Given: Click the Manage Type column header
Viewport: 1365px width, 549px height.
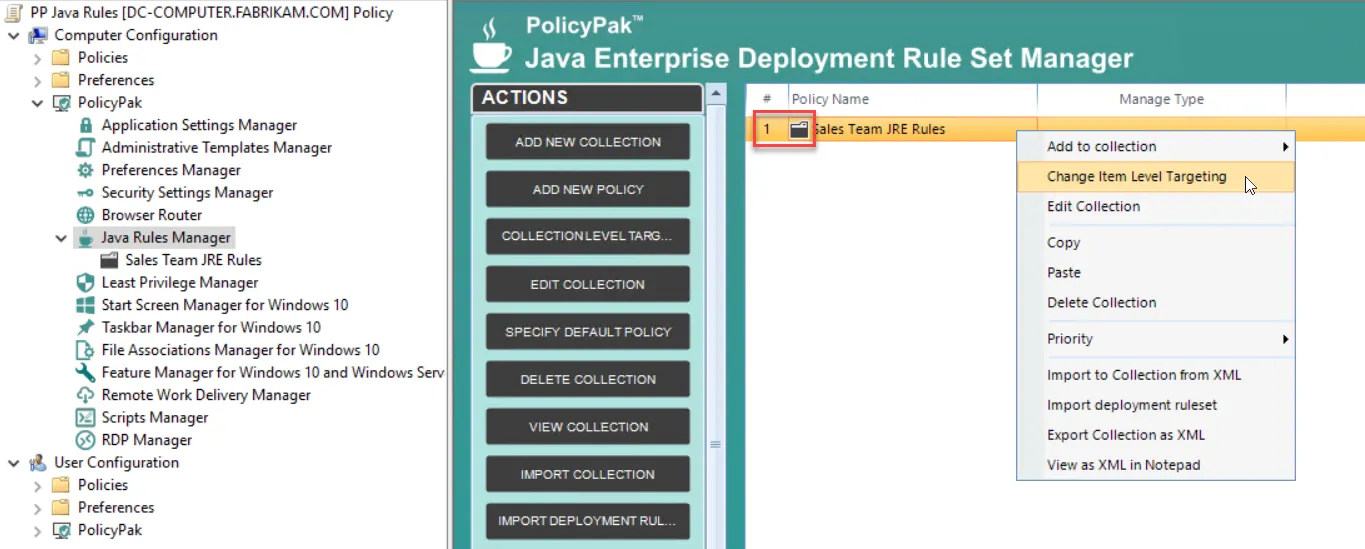Looking at the screenshot, I should click(x=1161, y=99).
